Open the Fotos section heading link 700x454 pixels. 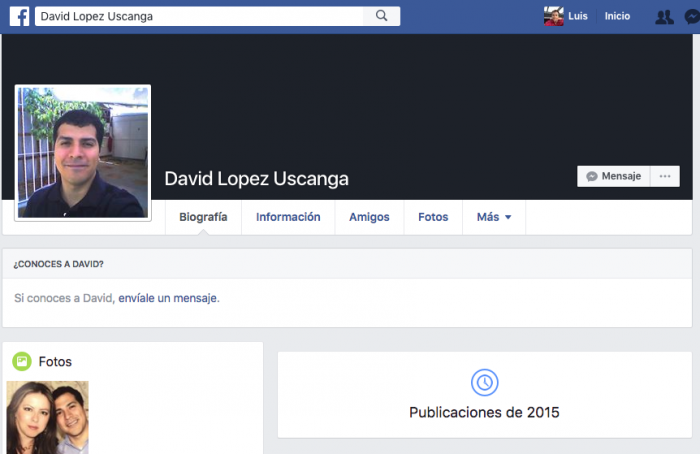pos(55,362)
